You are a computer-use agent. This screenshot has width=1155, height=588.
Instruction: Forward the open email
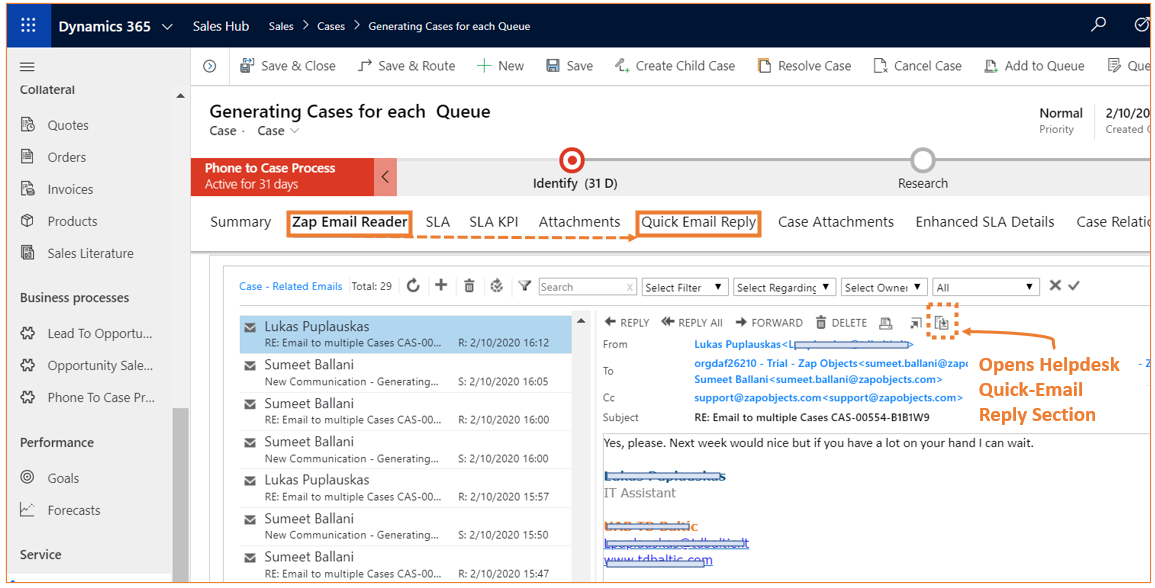769,323
